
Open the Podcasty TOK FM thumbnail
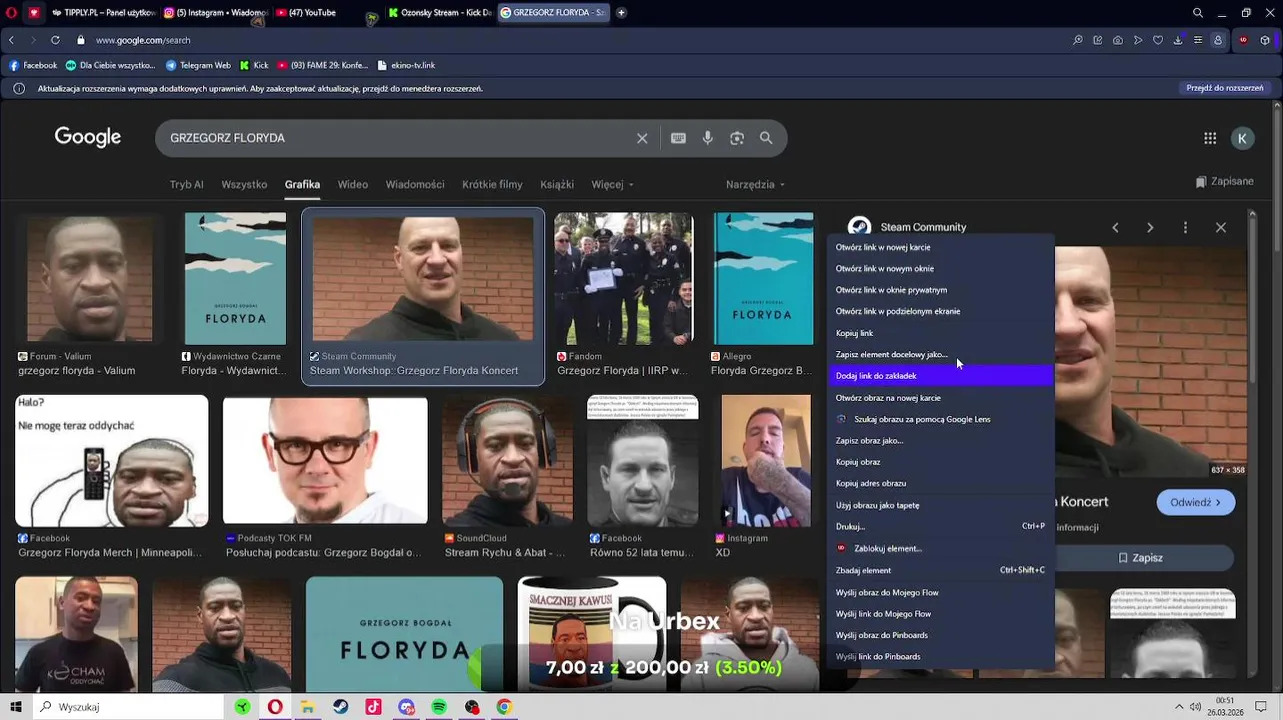click(x=325, y=461)
